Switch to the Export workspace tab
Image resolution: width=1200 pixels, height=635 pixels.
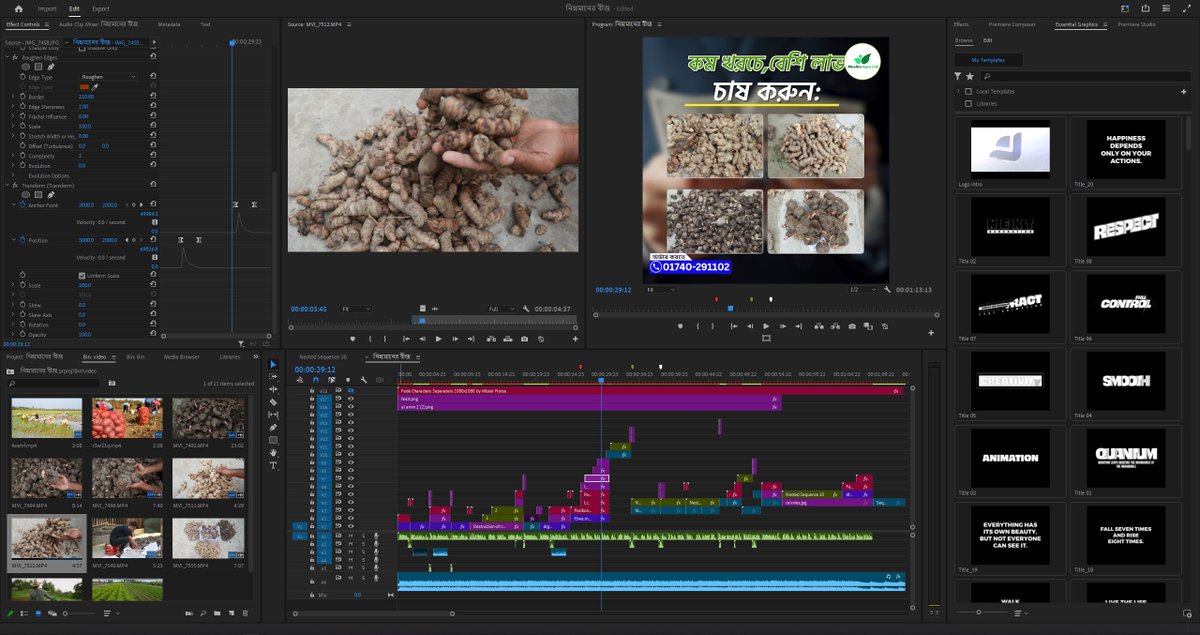[x=101, y=8]
